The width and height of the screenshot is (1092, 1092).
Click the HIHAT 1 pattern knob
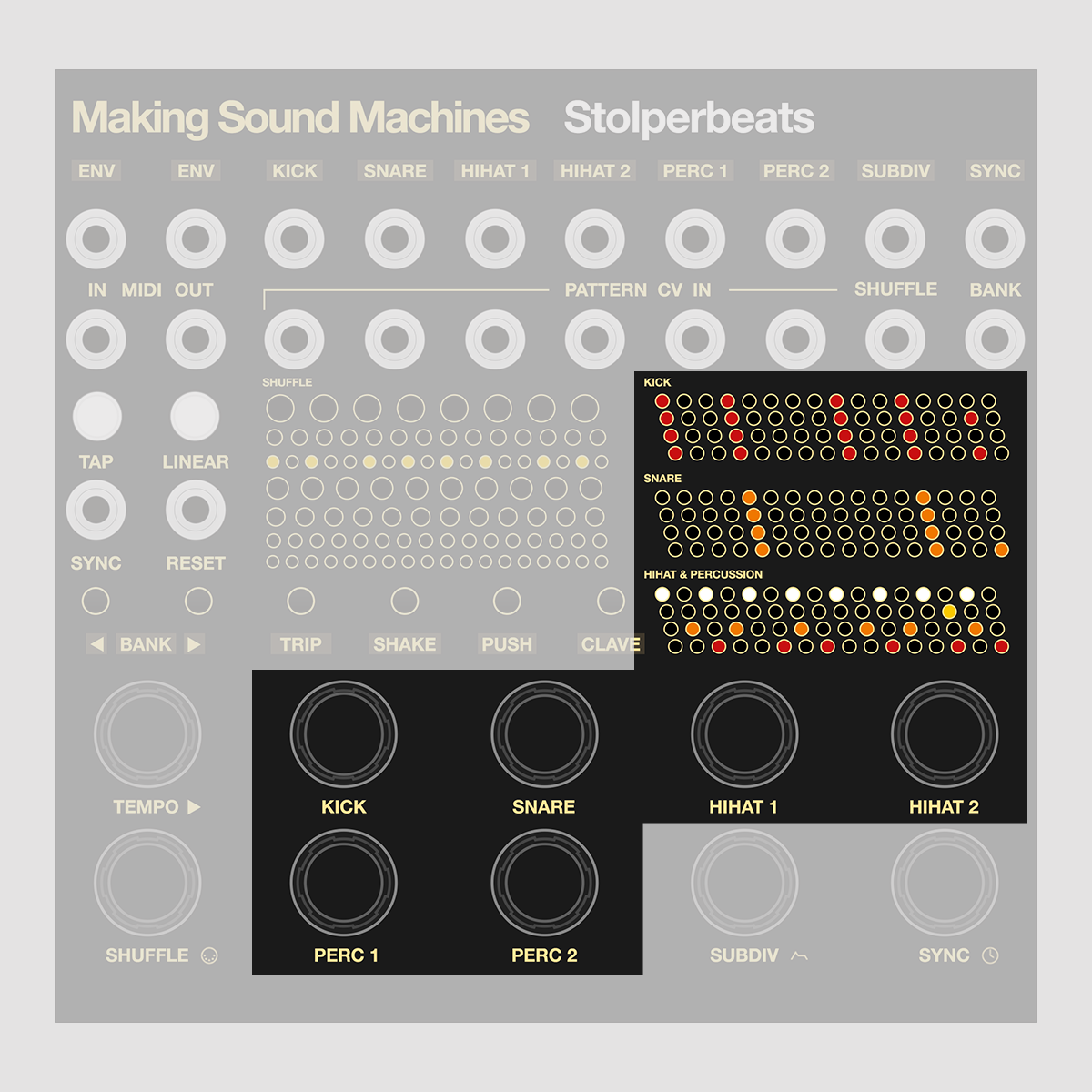tap(744, 733)
